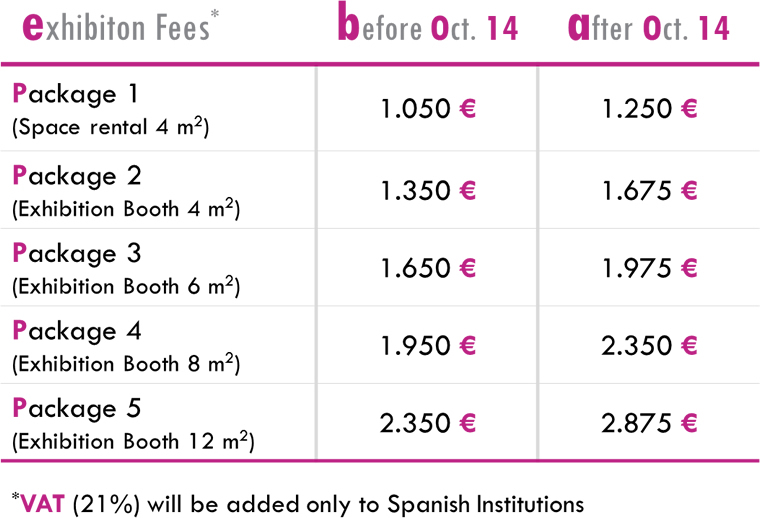Select the 1.950 € price cell
The width and height of the screenshot is (760, 518).
point(428,345)
